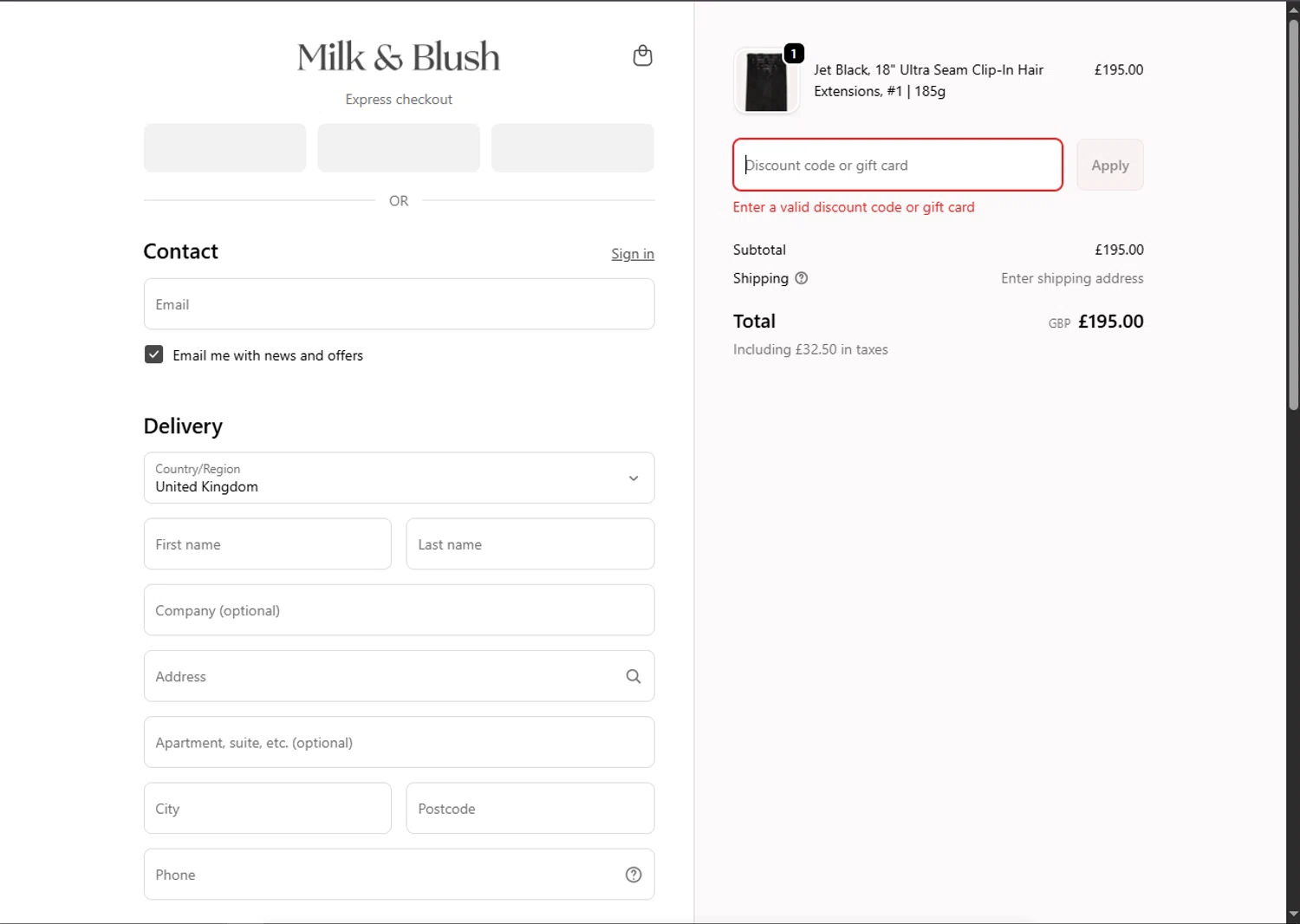This screenshot has height=924, width=1300.
Task: Click the Apply discount button
Action: point(1110,165)
